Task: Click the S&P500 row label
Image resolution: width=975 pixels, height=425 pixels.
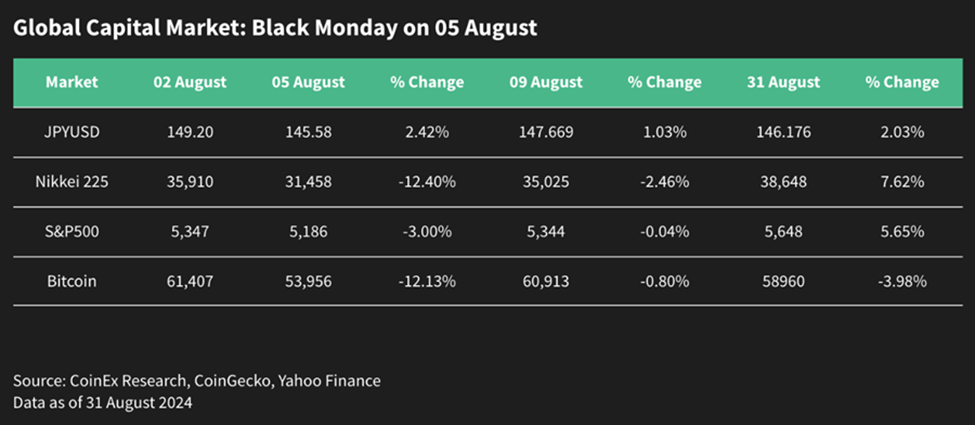Action: [x=72, y=231]
